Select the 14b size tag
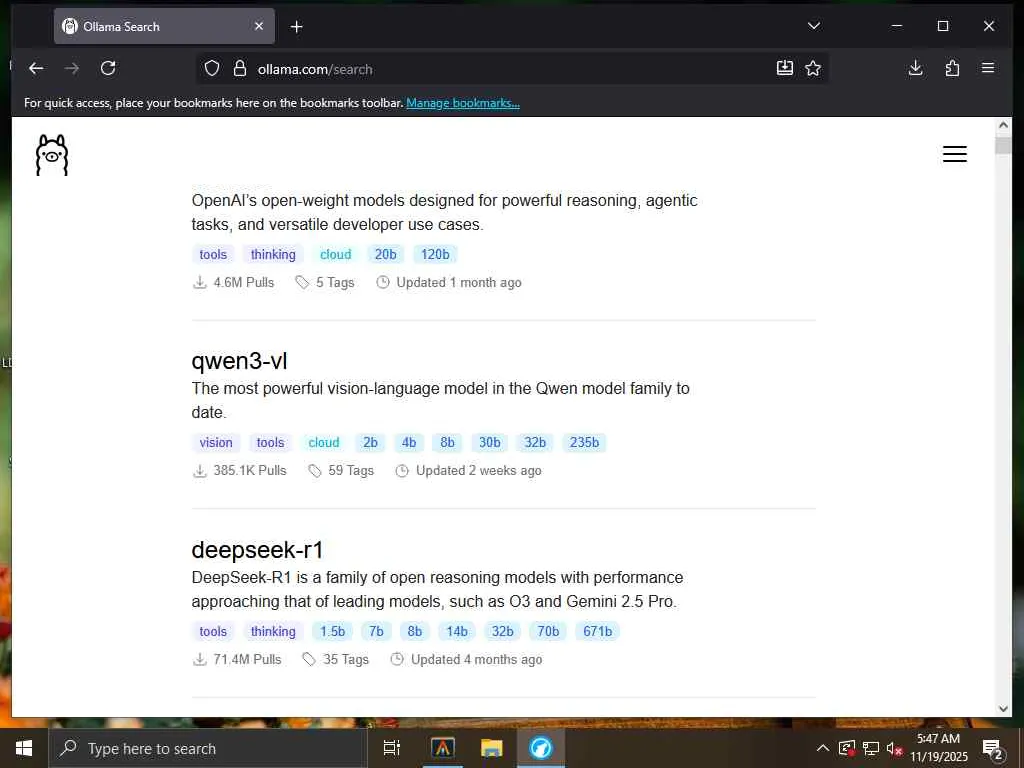 456,632
